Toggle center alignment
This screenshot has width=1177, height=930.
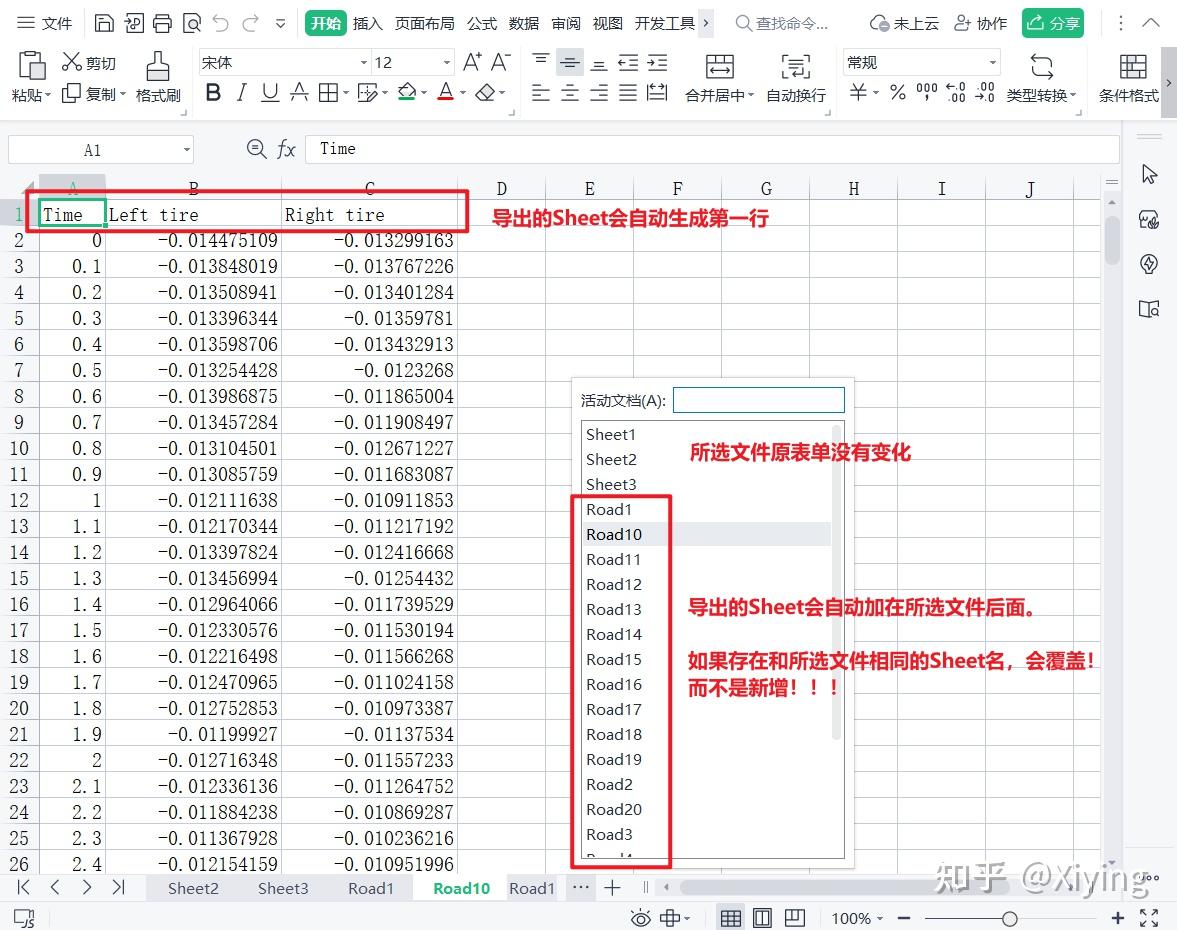pos(569,92)
